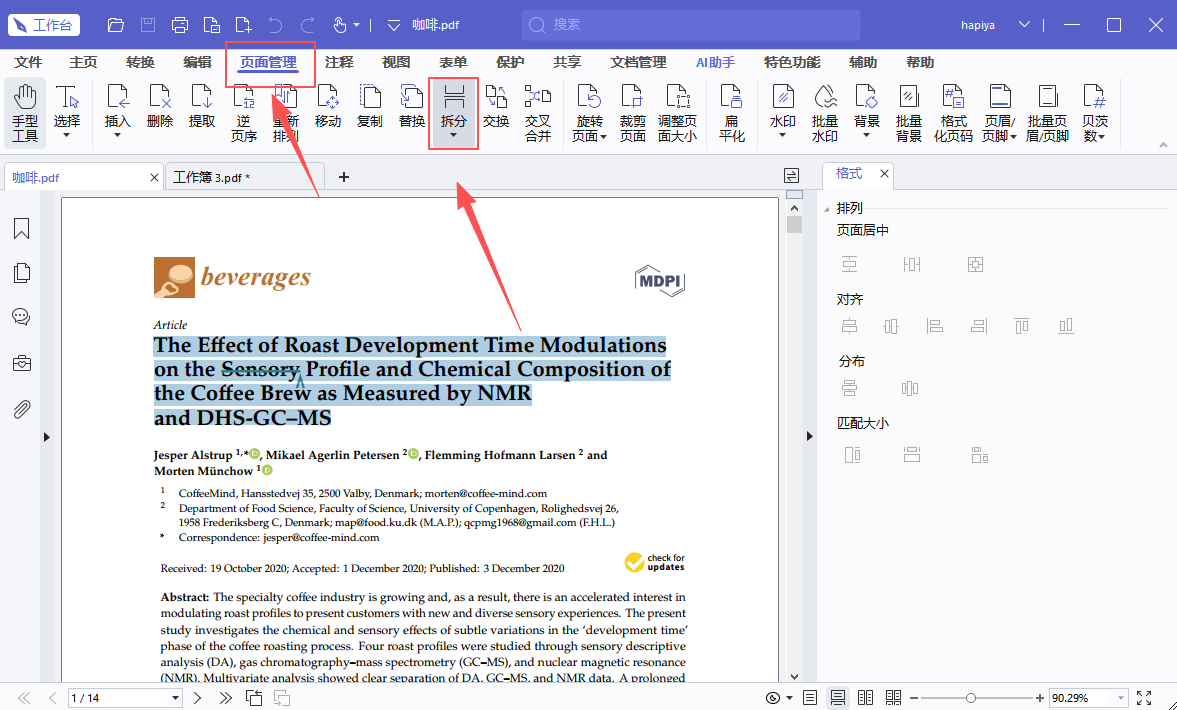This screenshot has width=1177, height=710.
Task: Switch to two-page continuous view mode
Action: 893,698
